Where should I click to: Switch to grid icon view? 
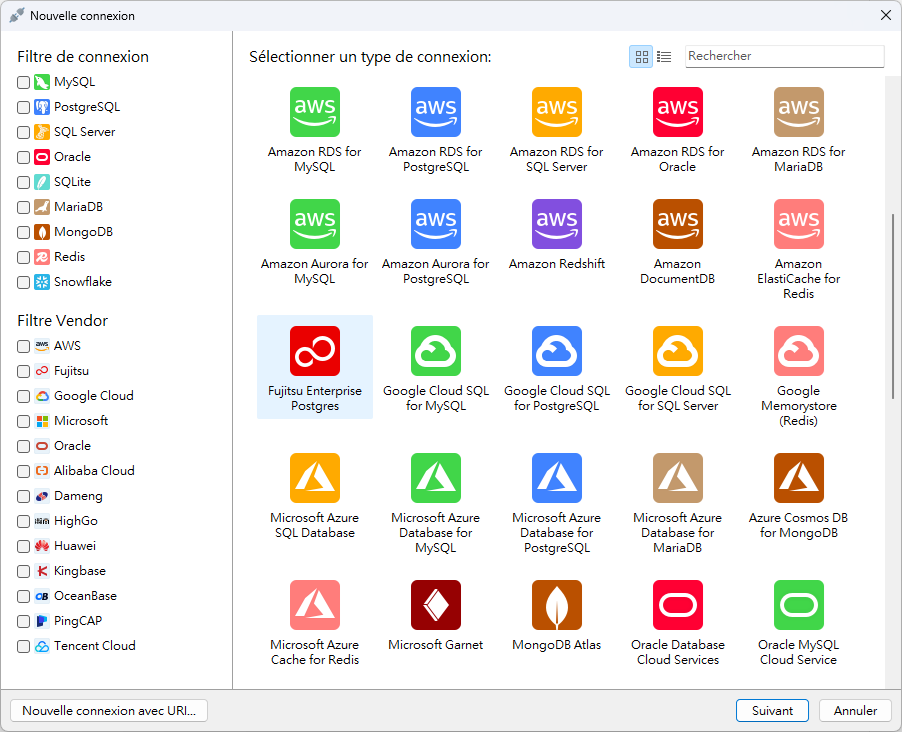click(641, 57)
